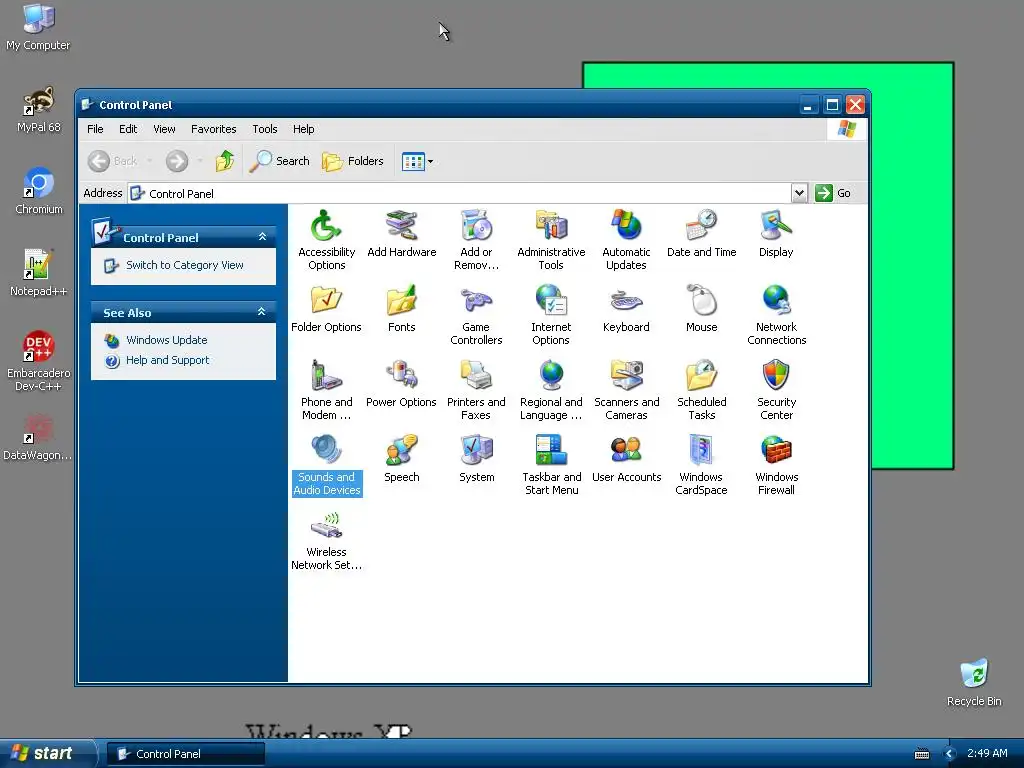Open Game Controllers applet
Viewport: 1024px width, 768px height.
pyautogui.click(x=476, y=315)
